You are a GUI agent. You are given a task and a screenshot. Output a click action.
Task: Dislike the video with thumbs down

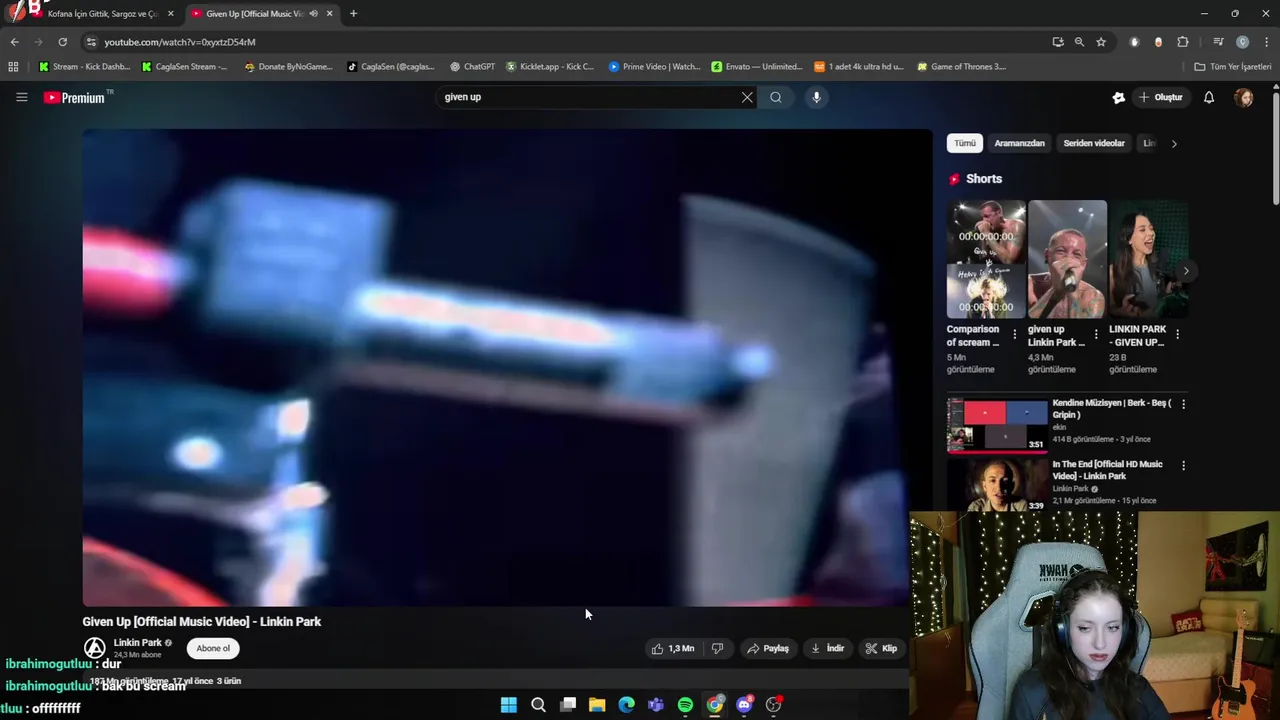pos(717,648)
